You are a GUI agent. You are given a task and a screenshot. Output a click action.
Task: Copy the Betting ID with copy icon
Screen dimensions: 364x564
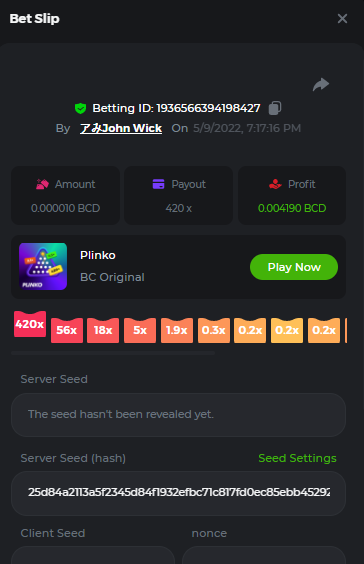[x=275, y=108]
